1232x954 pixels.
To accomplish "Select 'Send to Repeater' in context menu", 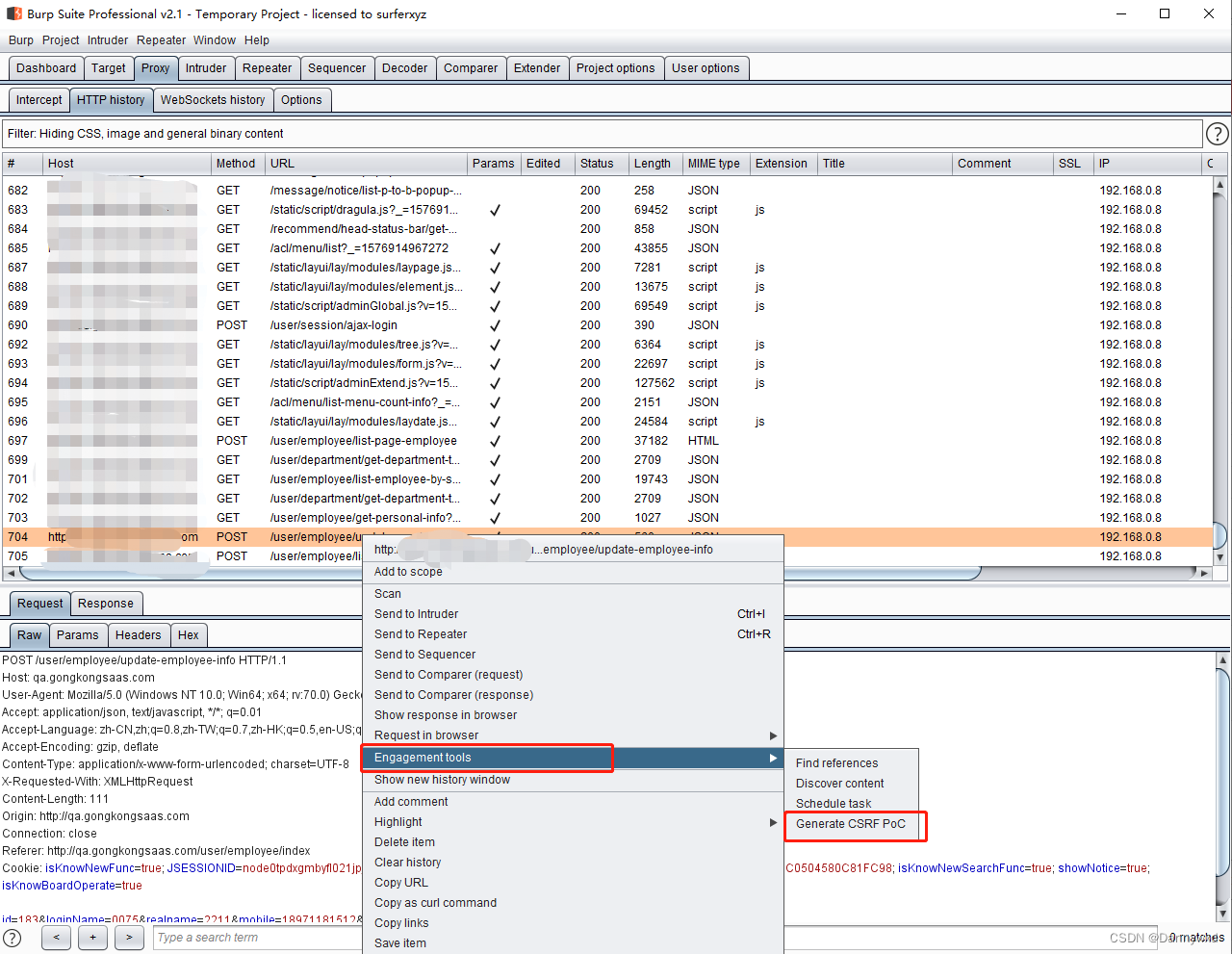I will coord(573,634).
